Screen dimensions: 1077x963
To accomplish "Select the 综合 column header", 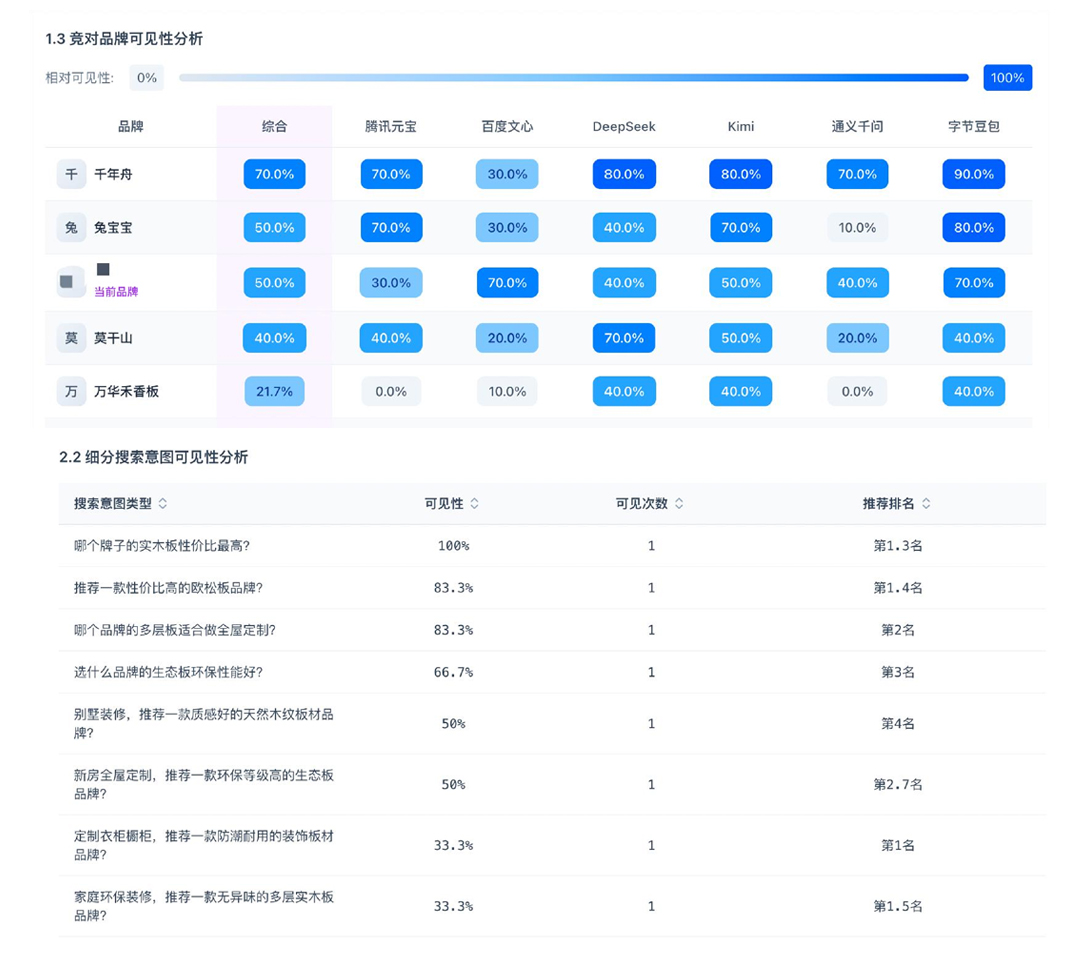I will pos(274,126).
